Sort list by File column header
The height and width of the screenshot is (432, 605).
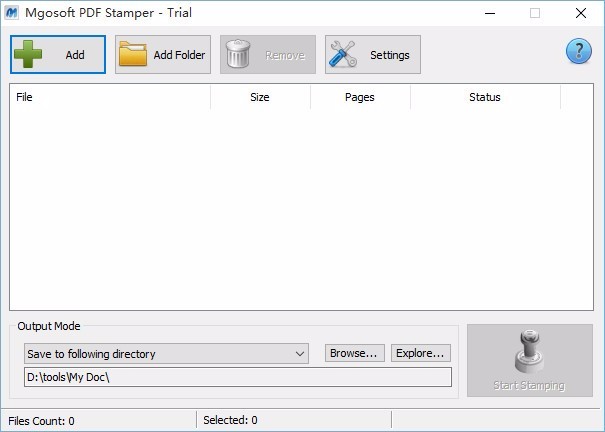pyautogui.click(x=110, y=97)
